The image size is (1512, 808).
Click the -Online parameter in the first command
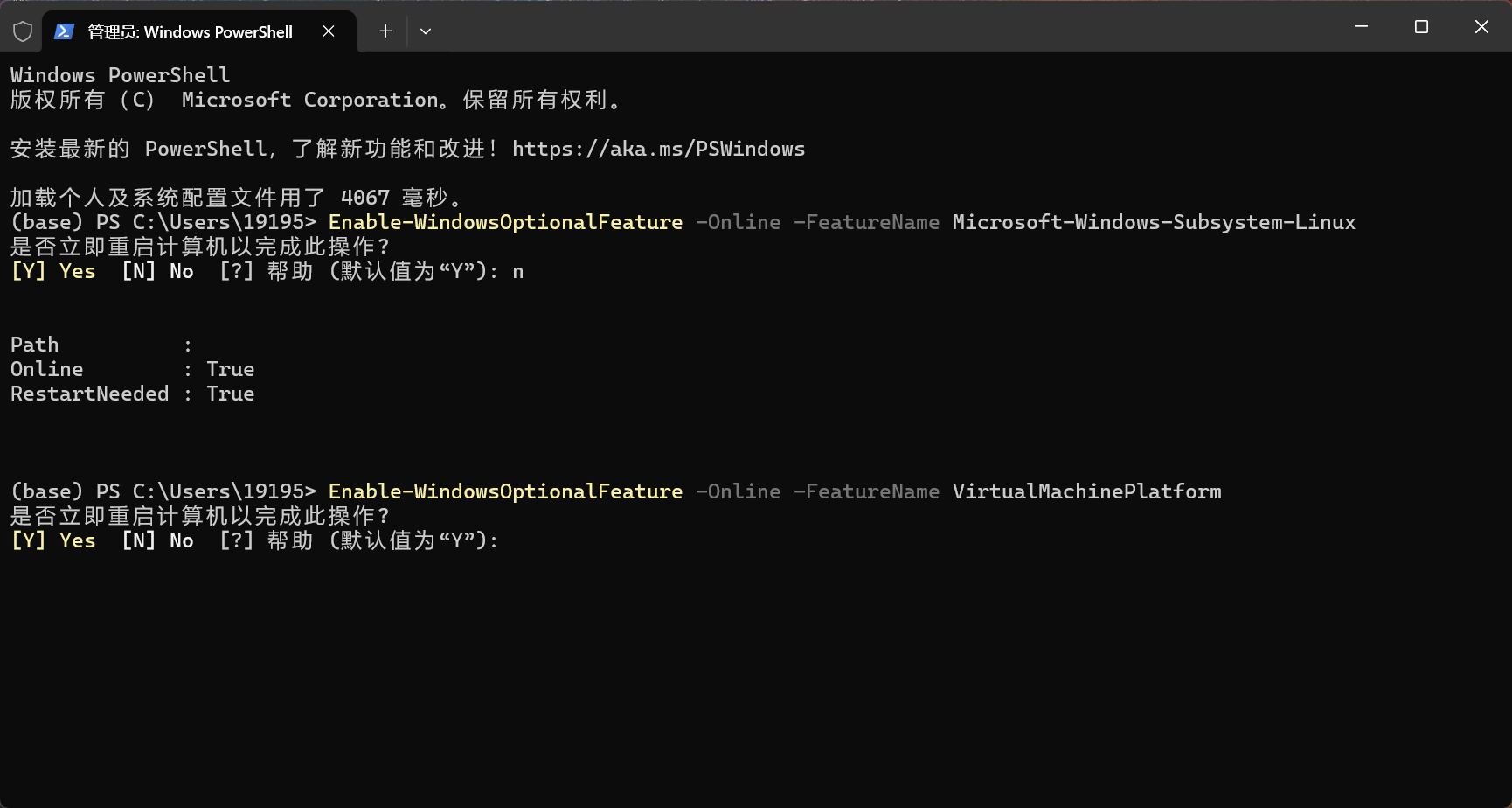(739, 222)
